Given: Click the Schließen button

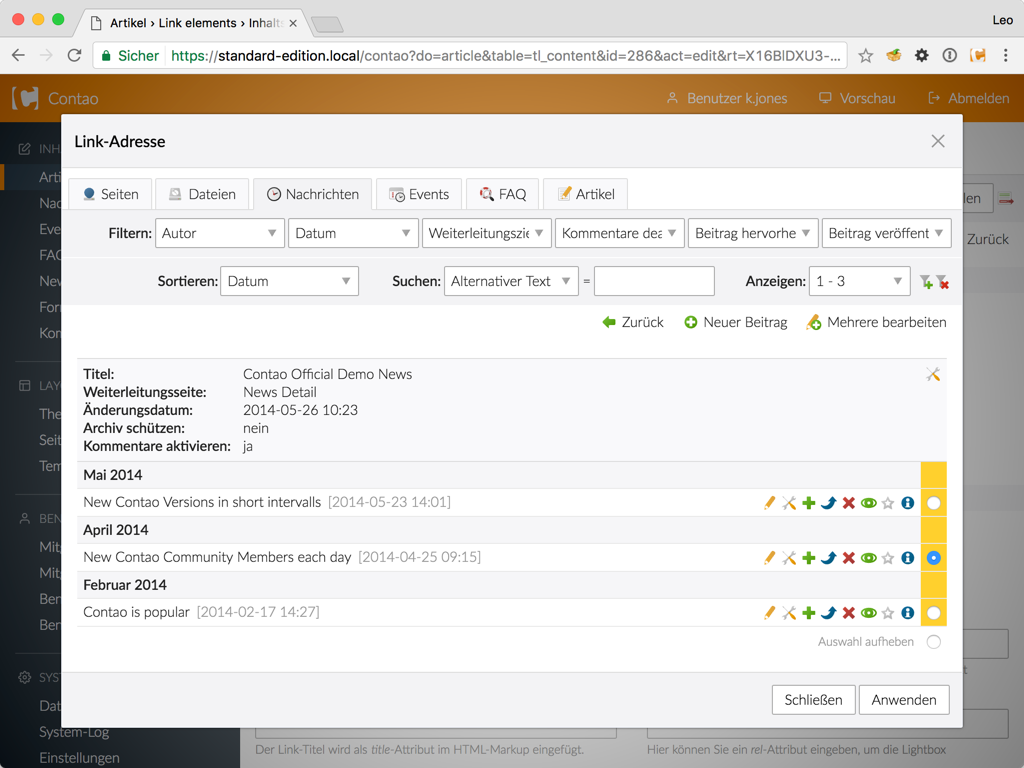Looking at the screenshot, I should pos(814,700).
